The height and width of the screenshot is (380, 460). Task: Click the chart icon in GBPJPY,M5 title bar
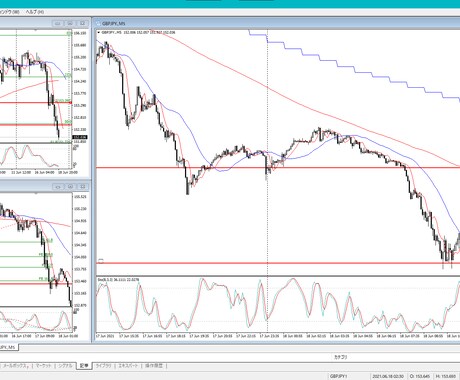[x=98, y=24]
